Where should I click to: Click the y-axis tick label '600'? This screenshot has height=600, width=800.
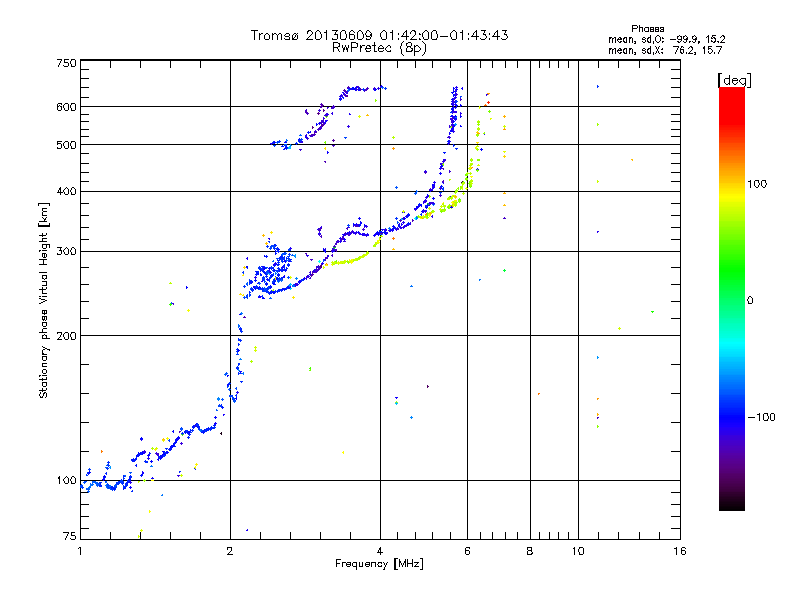click(x=66, y=107)
